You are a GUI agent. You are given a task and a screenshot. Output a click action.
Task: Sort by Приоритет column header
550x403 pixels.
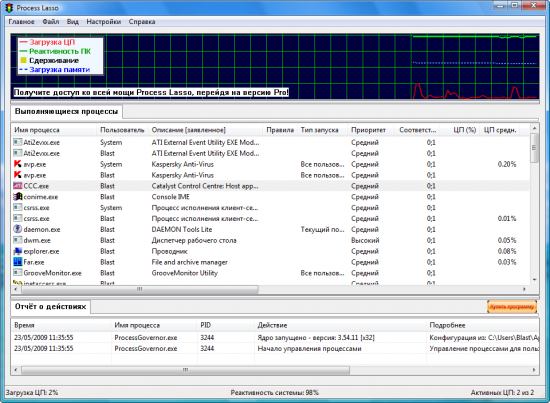[x=370, y=130]
